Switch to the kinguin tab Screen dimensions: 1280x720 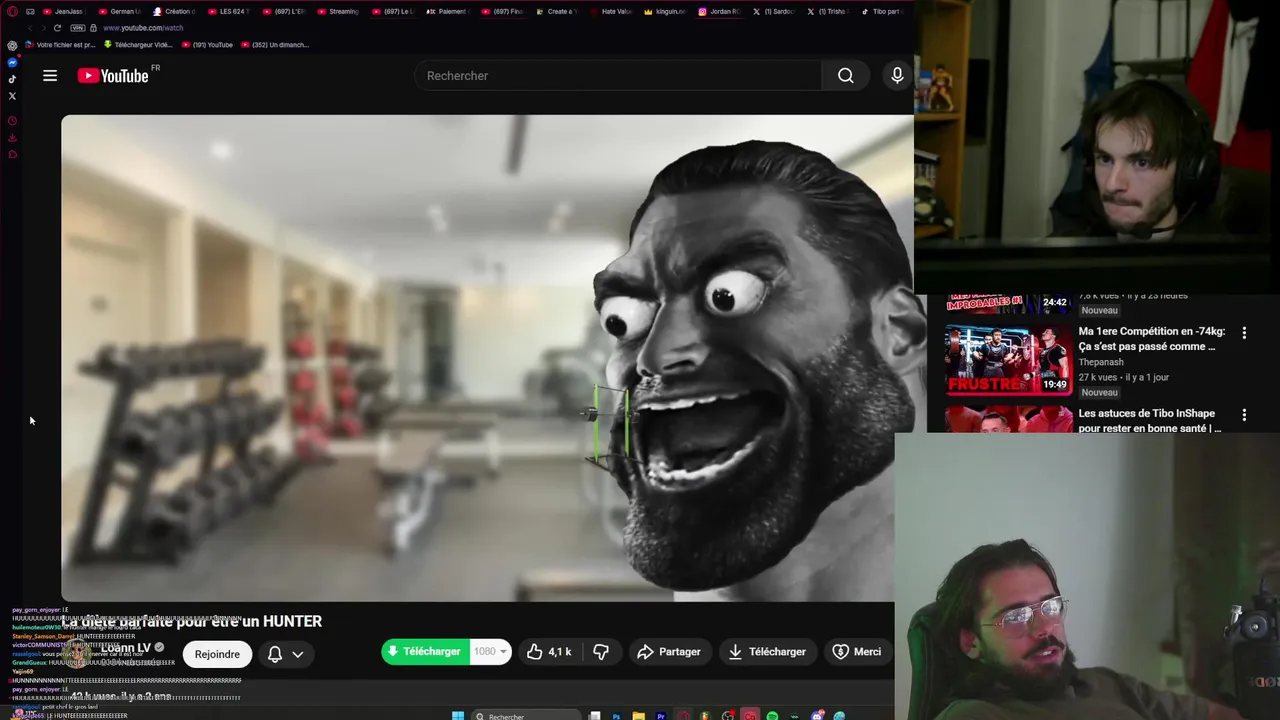[666, 12]
